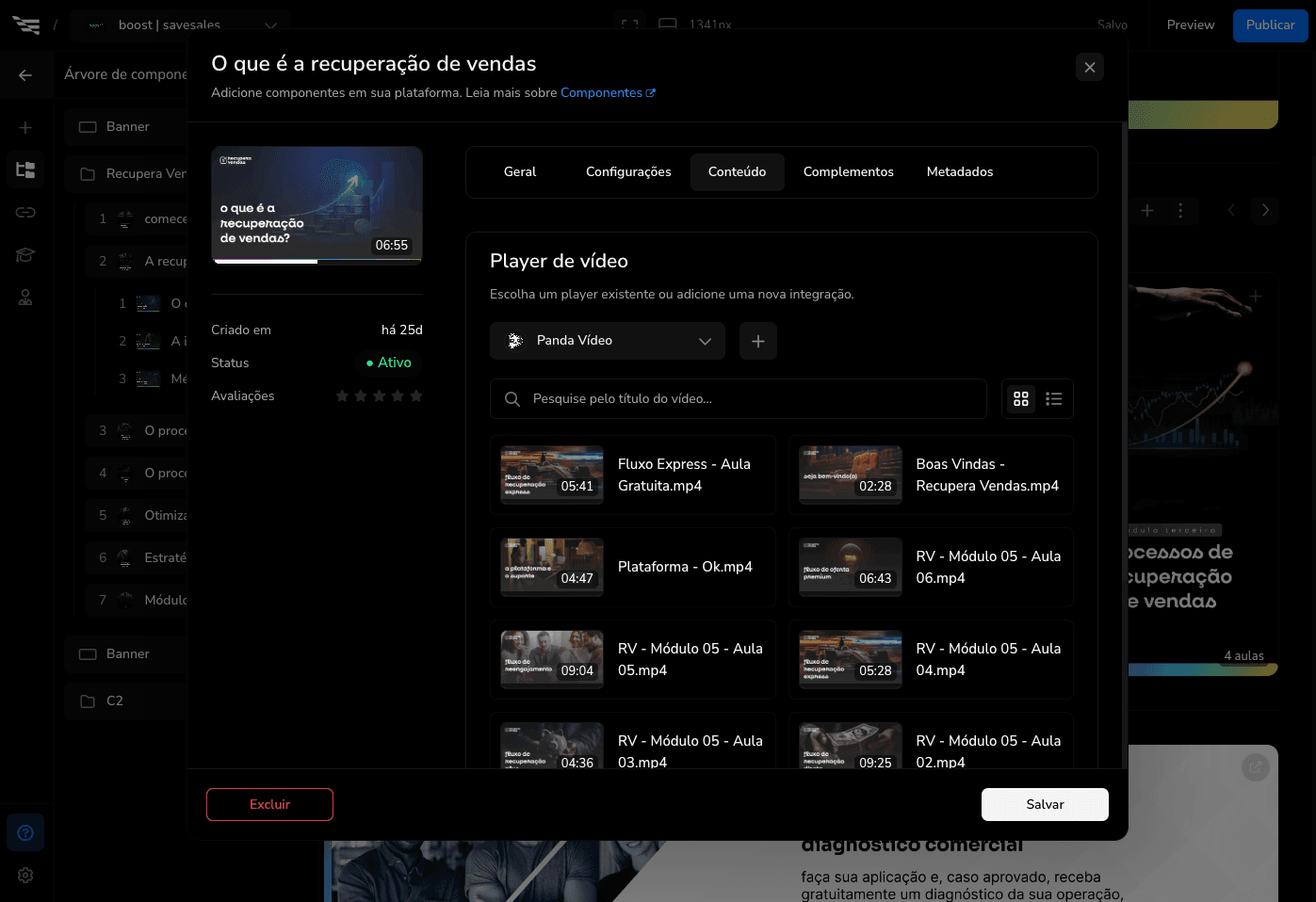Select Boas Vindas - Recupera Vendas.mp4 video
The height and width of the screenshot is (902, 1316).
tap(931, 475)
